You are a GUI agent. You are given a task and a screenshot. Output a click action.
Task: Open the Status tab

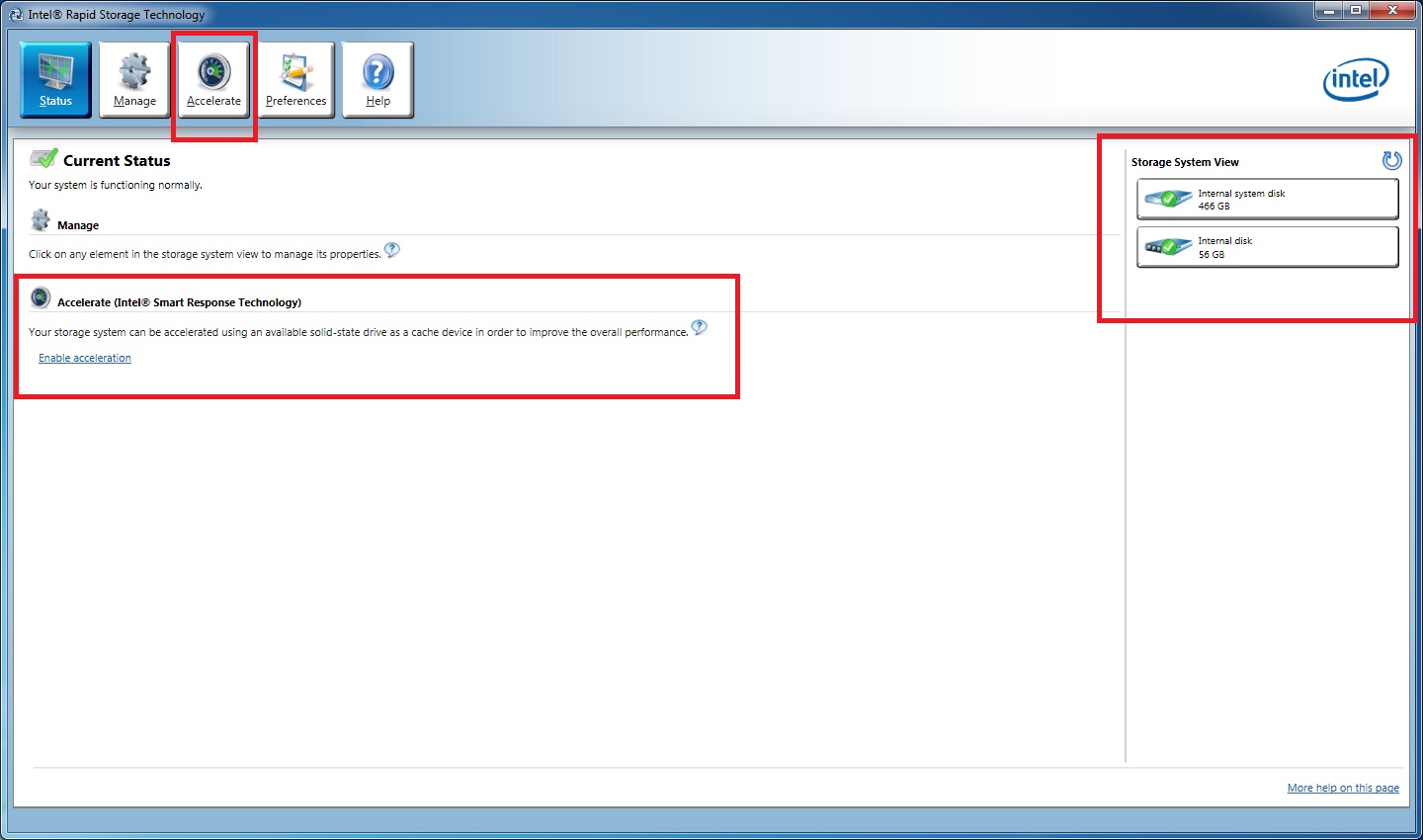(x=55, y=80)
